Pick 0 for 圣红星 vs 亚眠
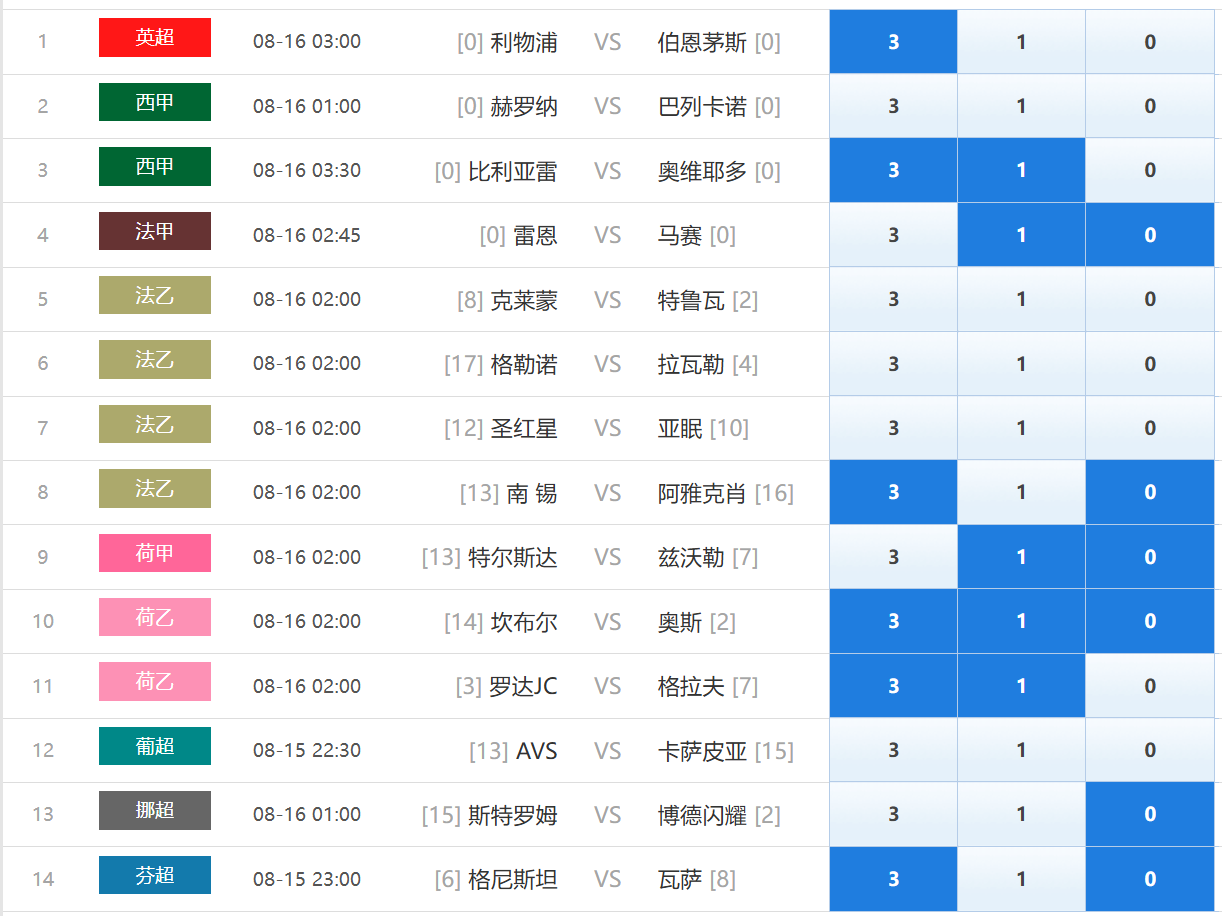The height and width of the screenshot is (916, 1222). tap(1150, 428)
